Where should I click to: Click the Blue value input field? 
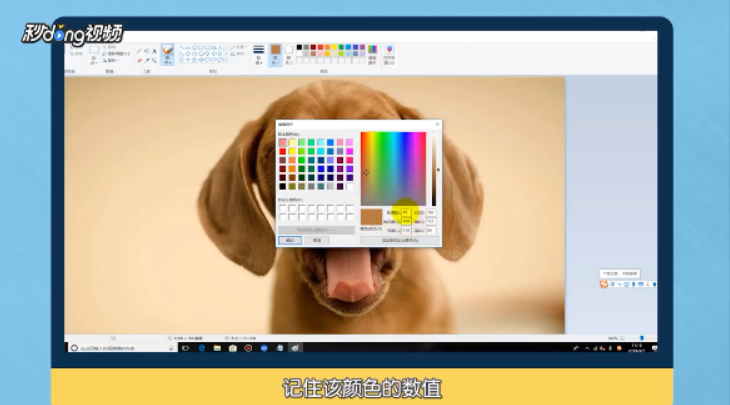coord(431,230)
